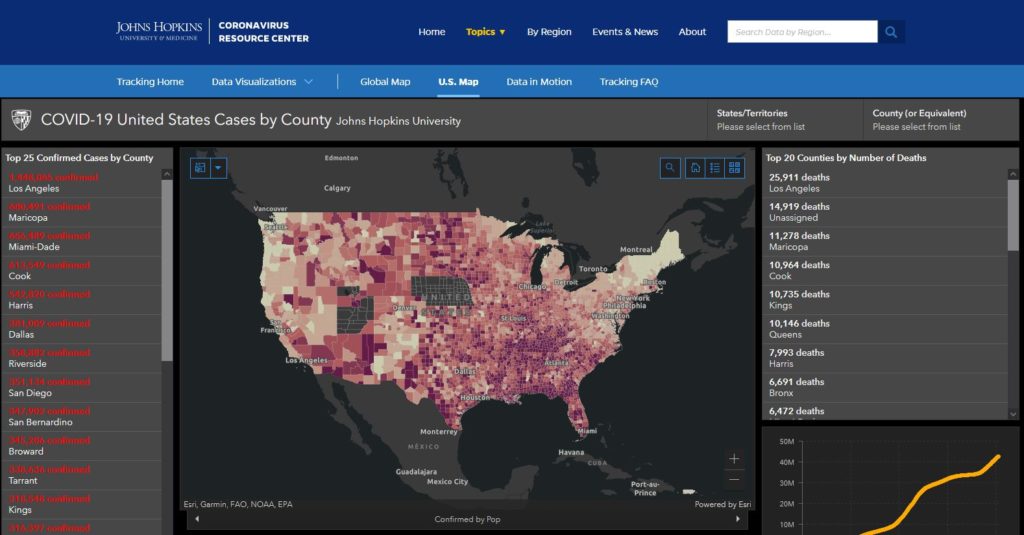This screenshot has width=1024, height=535.
Task: Select 6,691 deaths Bronx row
Action: 885,387
